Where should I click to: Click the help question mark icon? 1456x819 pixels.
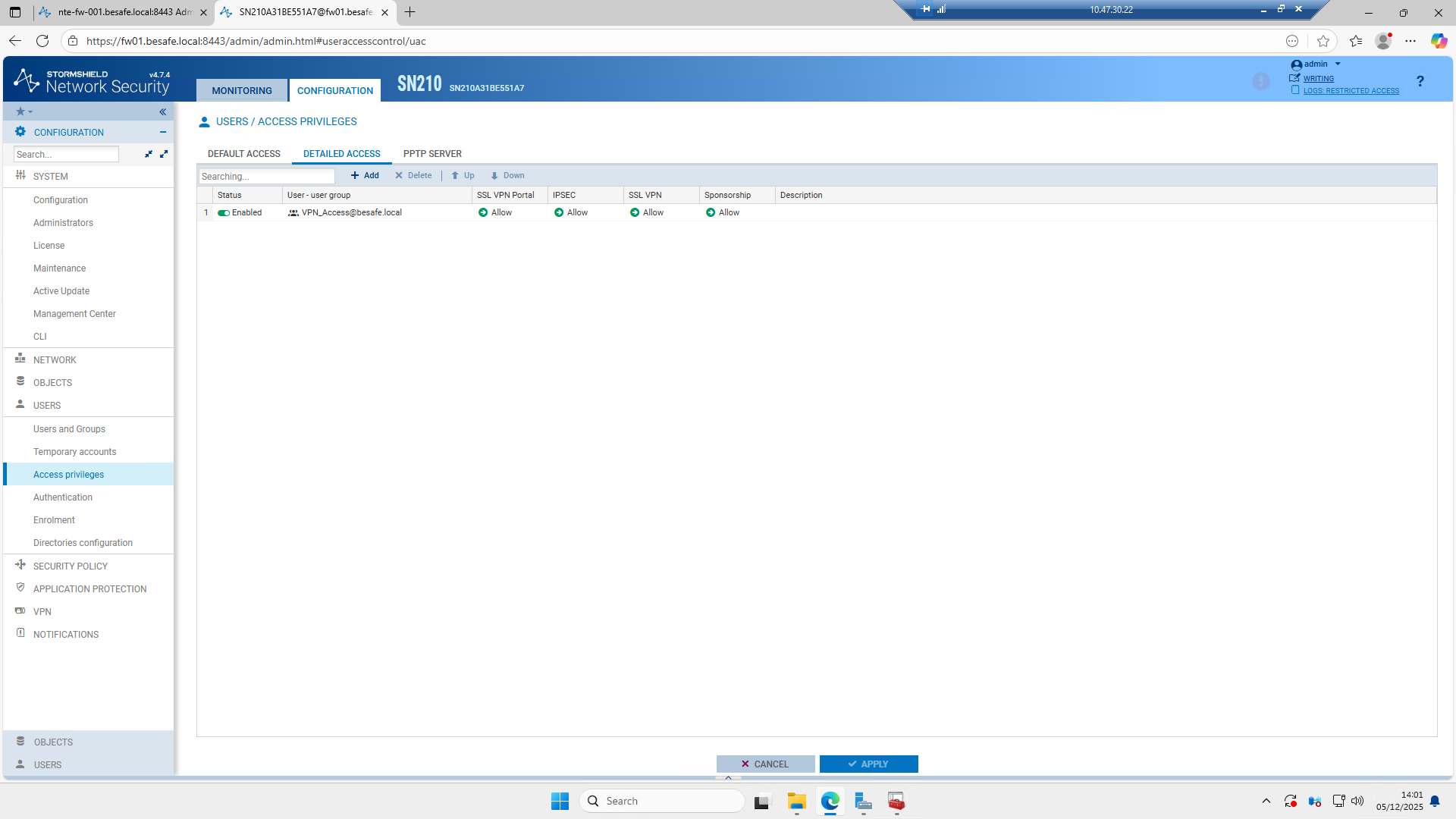tap(1420, 81)
